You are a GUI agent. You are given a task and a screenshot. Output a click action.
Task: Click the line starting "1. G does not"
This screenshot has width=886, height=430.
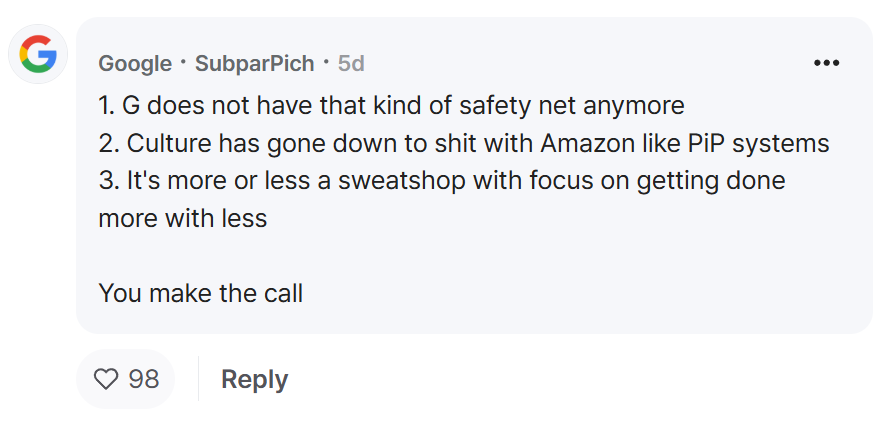391,104
